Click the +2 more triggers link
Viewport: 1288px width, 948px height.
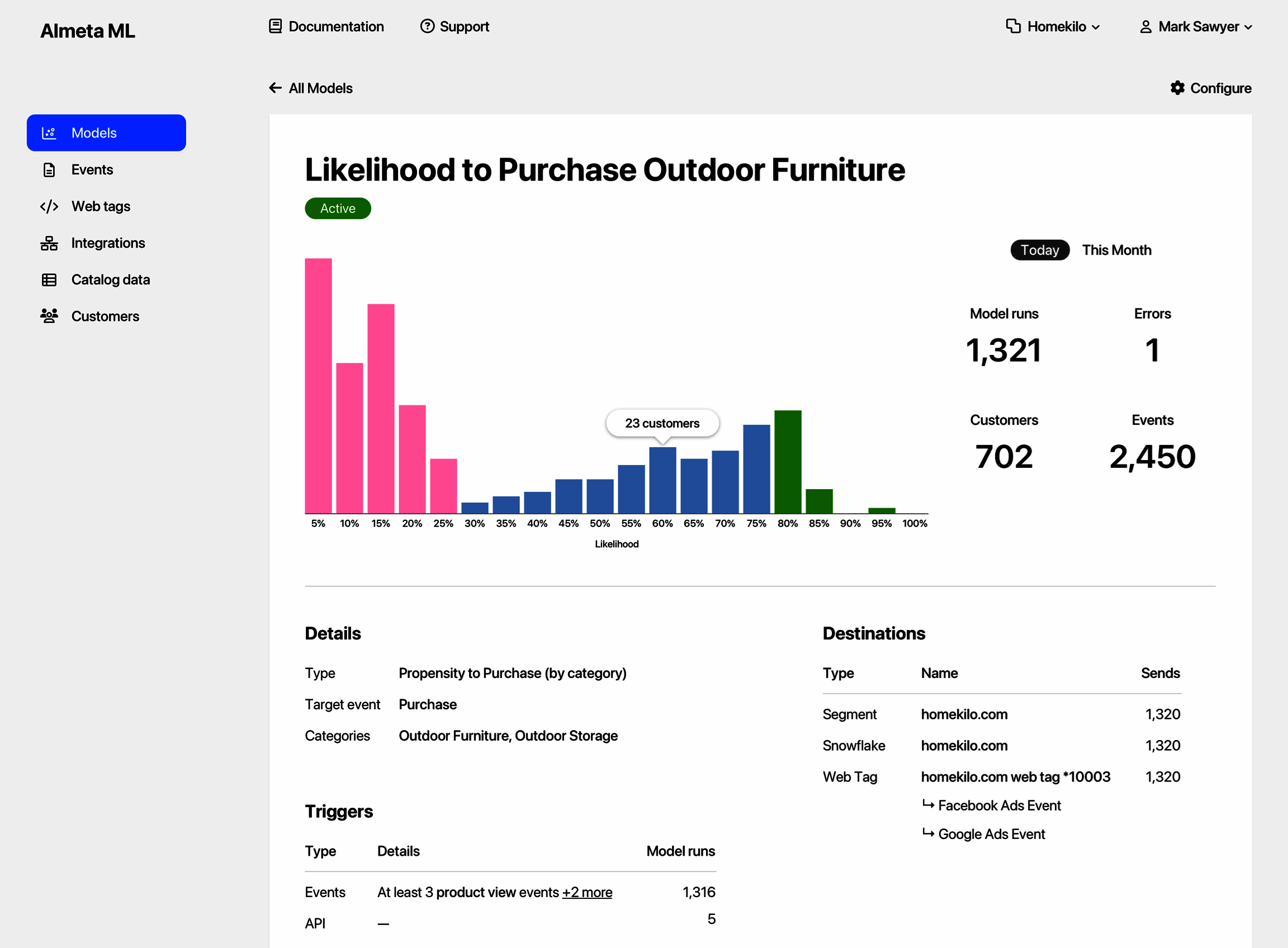tap(587, 892)
